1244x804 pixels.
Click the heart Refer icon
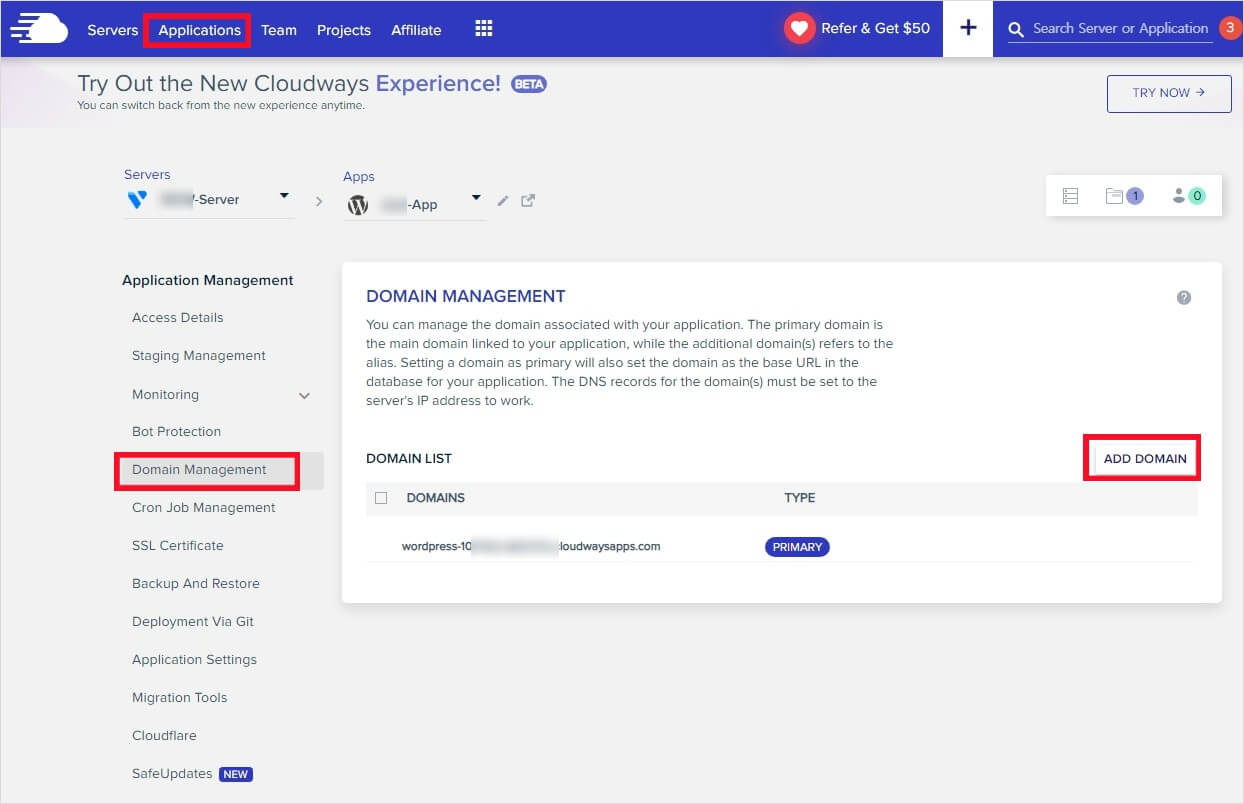799,29
